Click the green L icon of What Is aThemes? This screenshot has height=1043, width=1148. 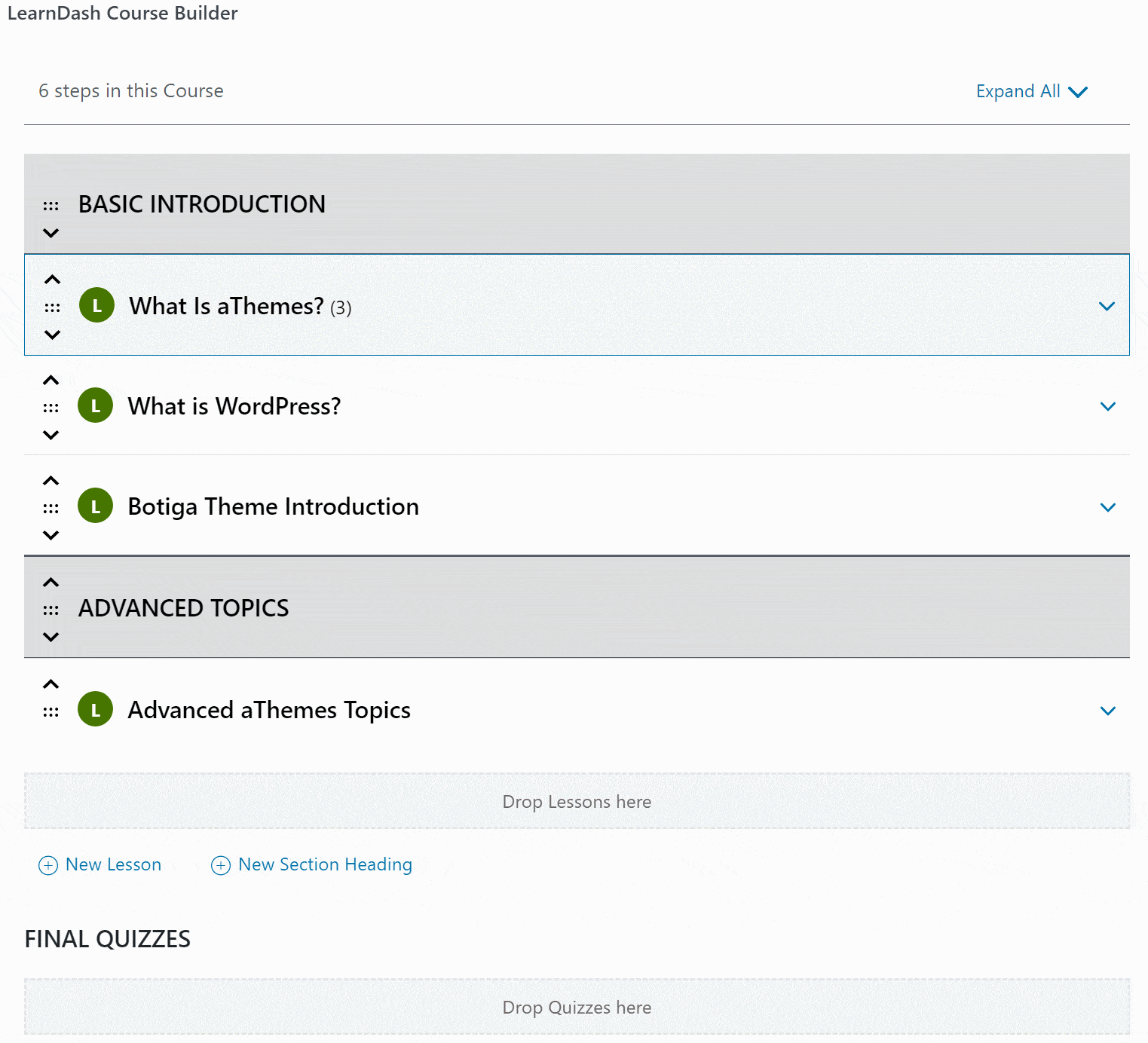pos(96,305)
